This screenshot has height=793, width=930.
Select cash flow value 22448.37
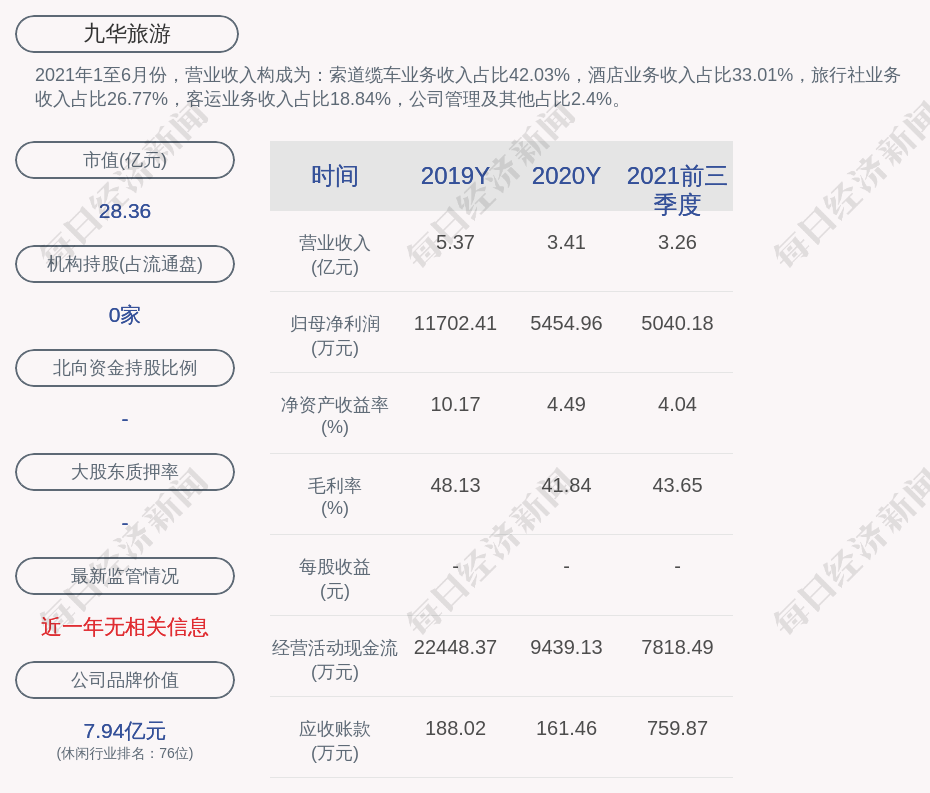455,647
